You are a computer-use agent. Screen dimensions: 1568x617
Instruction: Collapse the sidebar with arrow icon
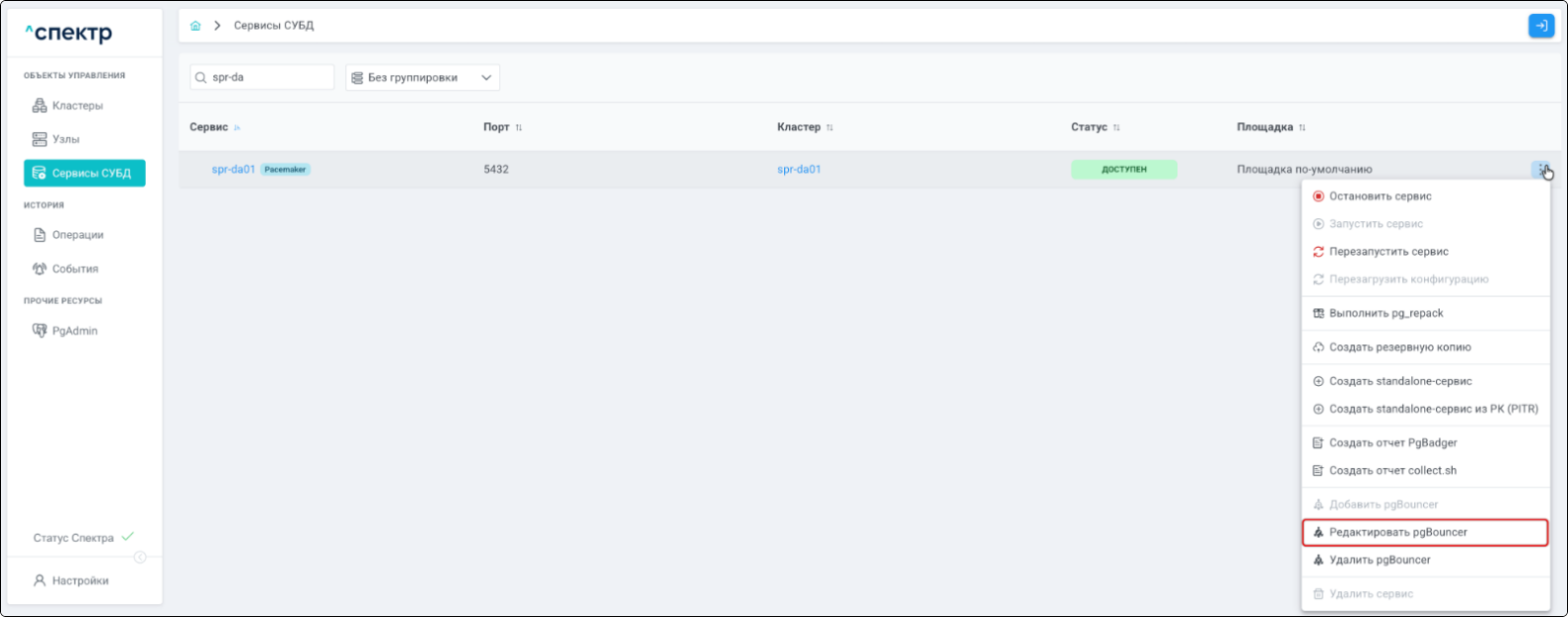pos(140,557)
